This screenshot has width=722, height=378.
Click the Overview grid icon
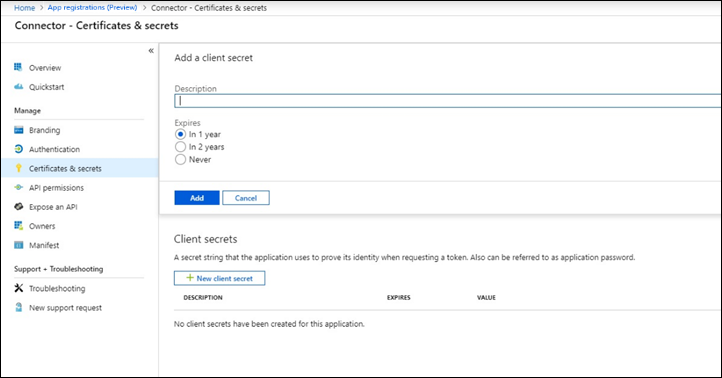coord(18,67)
